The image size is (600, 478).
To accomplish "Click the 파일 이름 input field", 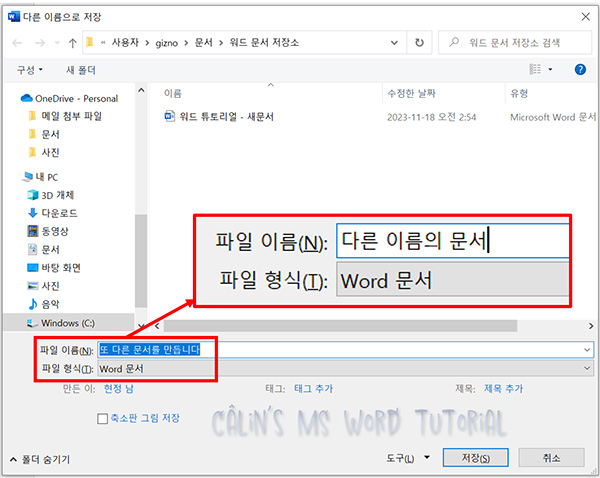I will tap(345, 350).
